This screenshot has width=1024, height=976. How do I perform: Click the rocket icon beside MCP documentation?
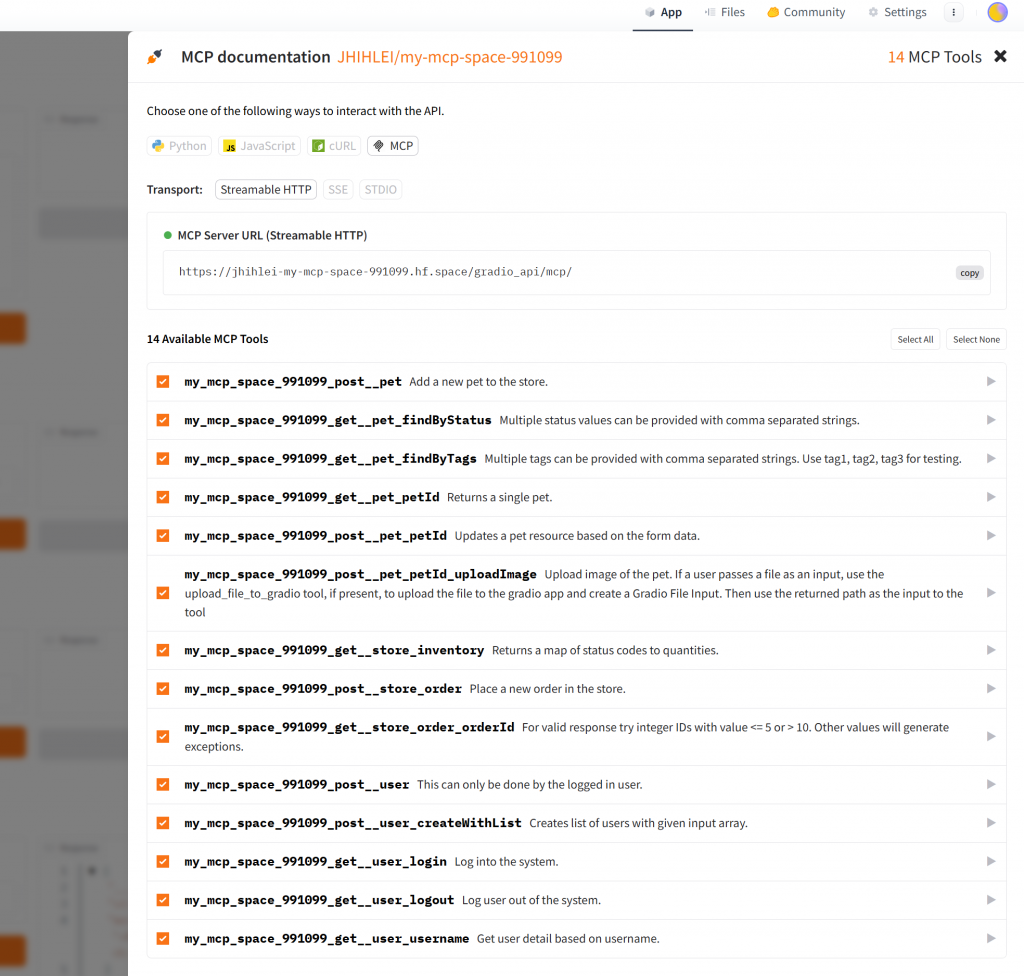[155, 57]
